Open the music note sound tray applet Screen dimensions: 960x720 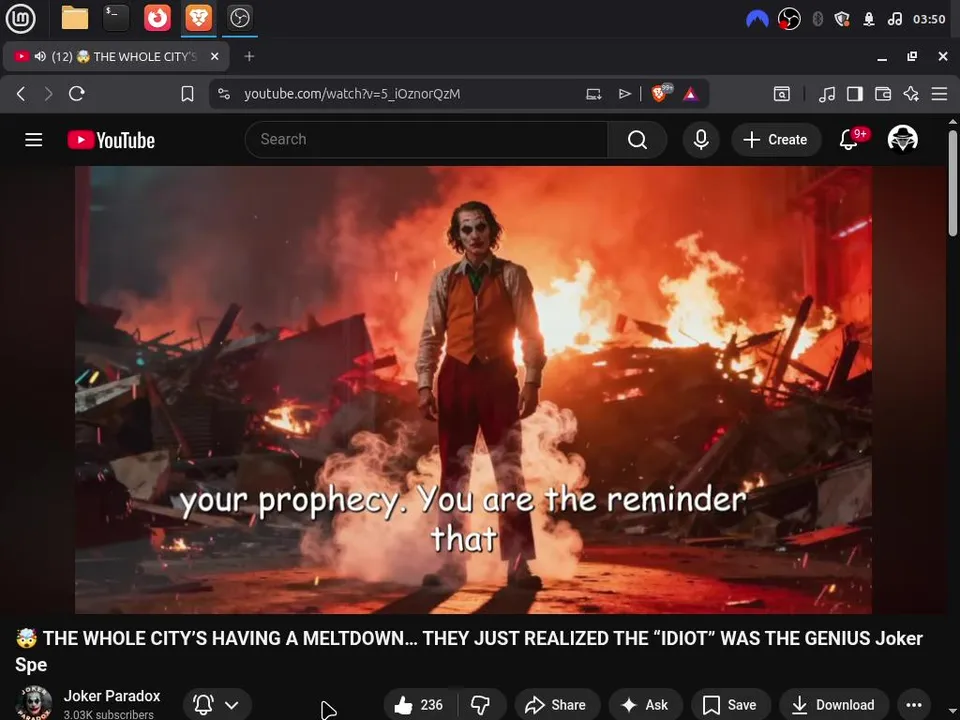894,20
